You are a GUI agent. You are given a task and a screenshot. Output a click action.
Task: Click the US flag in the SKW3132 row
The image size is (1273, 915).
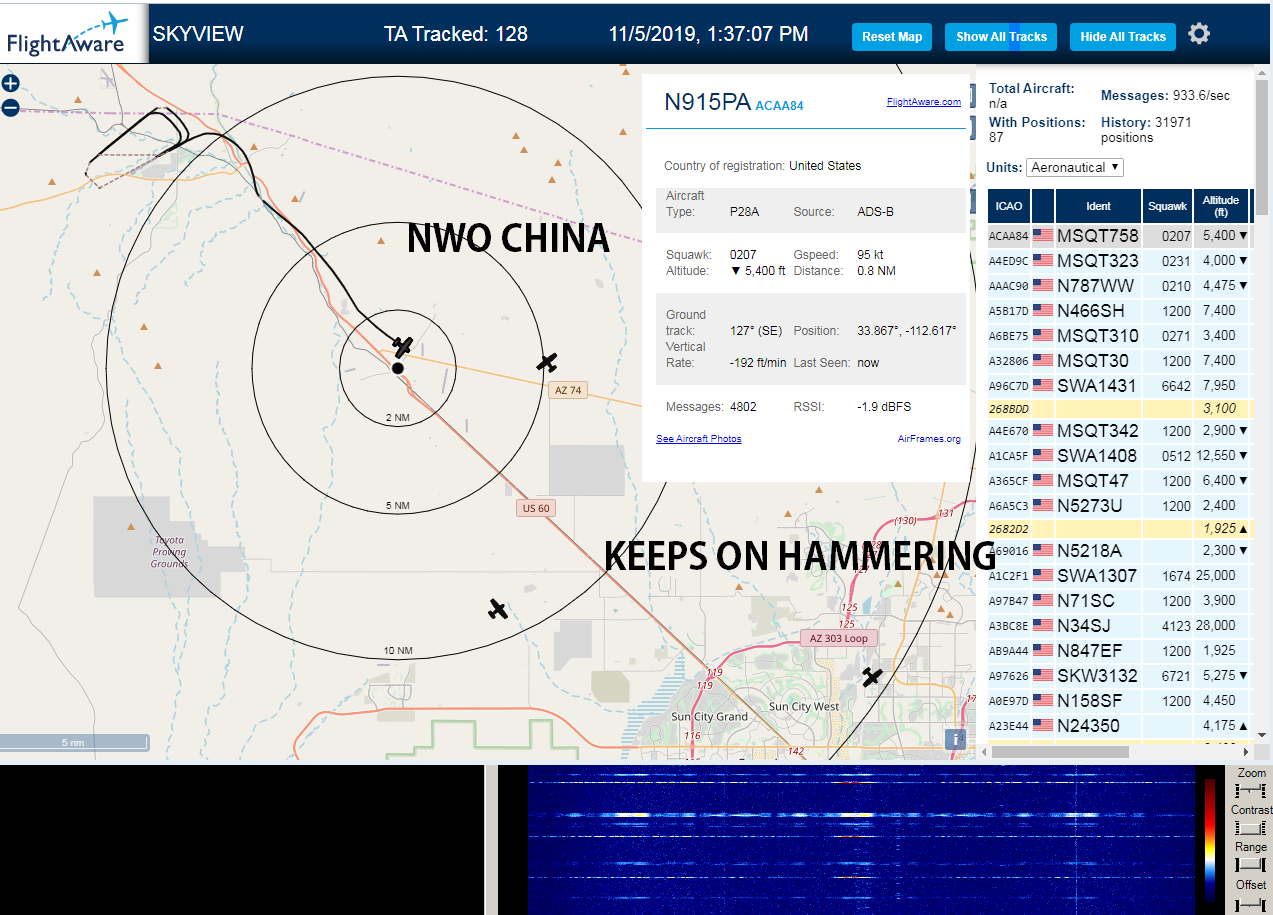pos(1043,676)
